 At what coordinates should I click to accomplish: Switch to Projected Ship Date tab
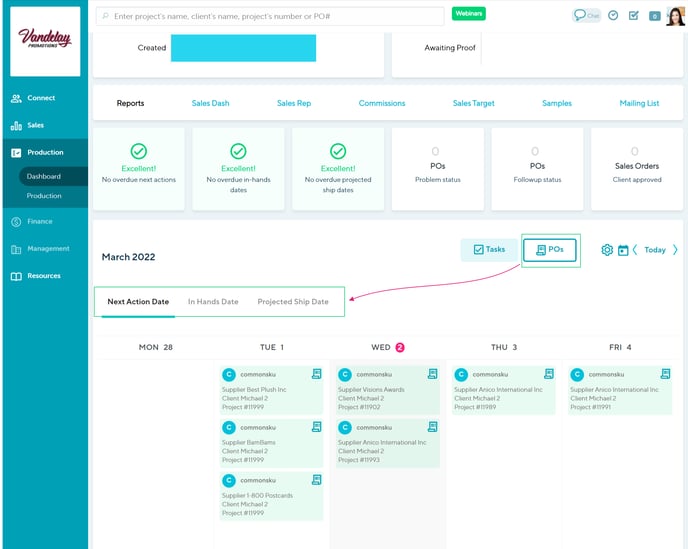(293, 302)
